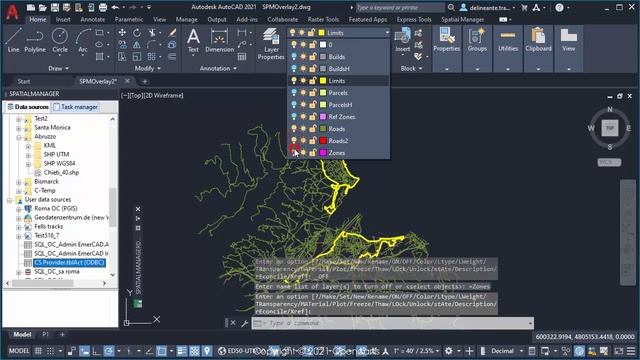Click the MODEL space status button

click(x=19, y=351)
